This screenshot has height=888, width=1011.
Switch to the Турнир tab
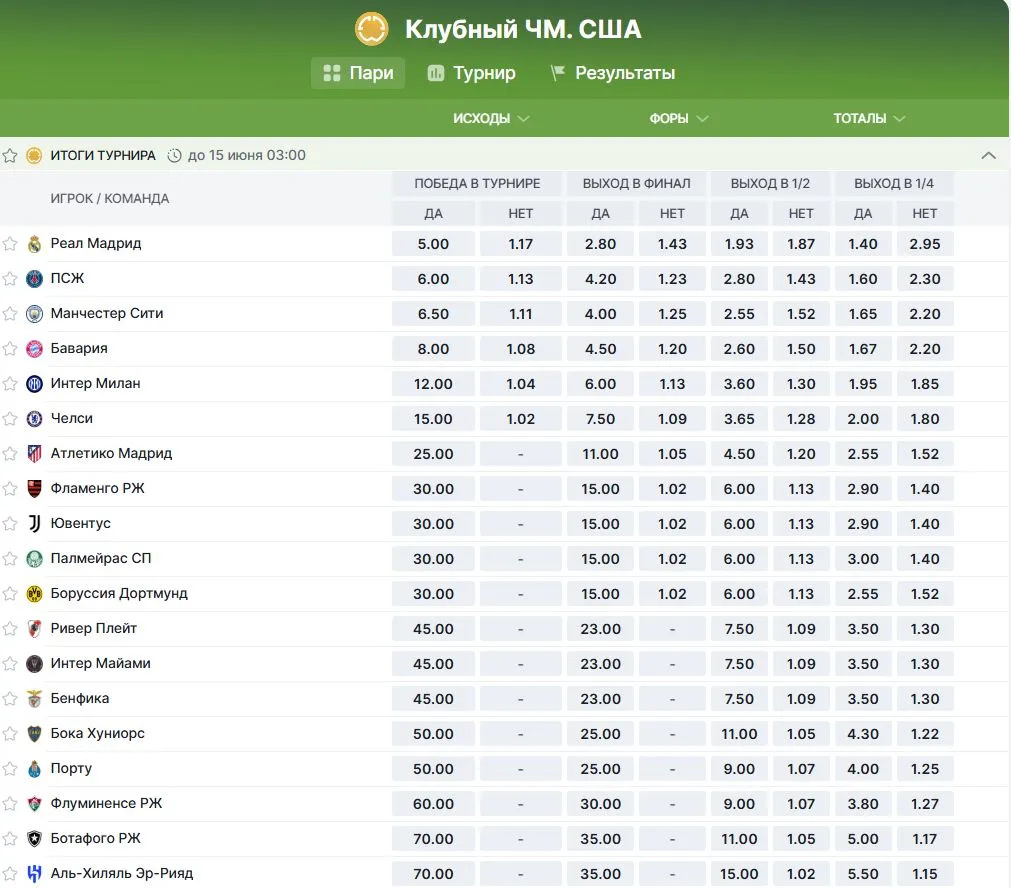pyautogui.click(x=471, y=73)
